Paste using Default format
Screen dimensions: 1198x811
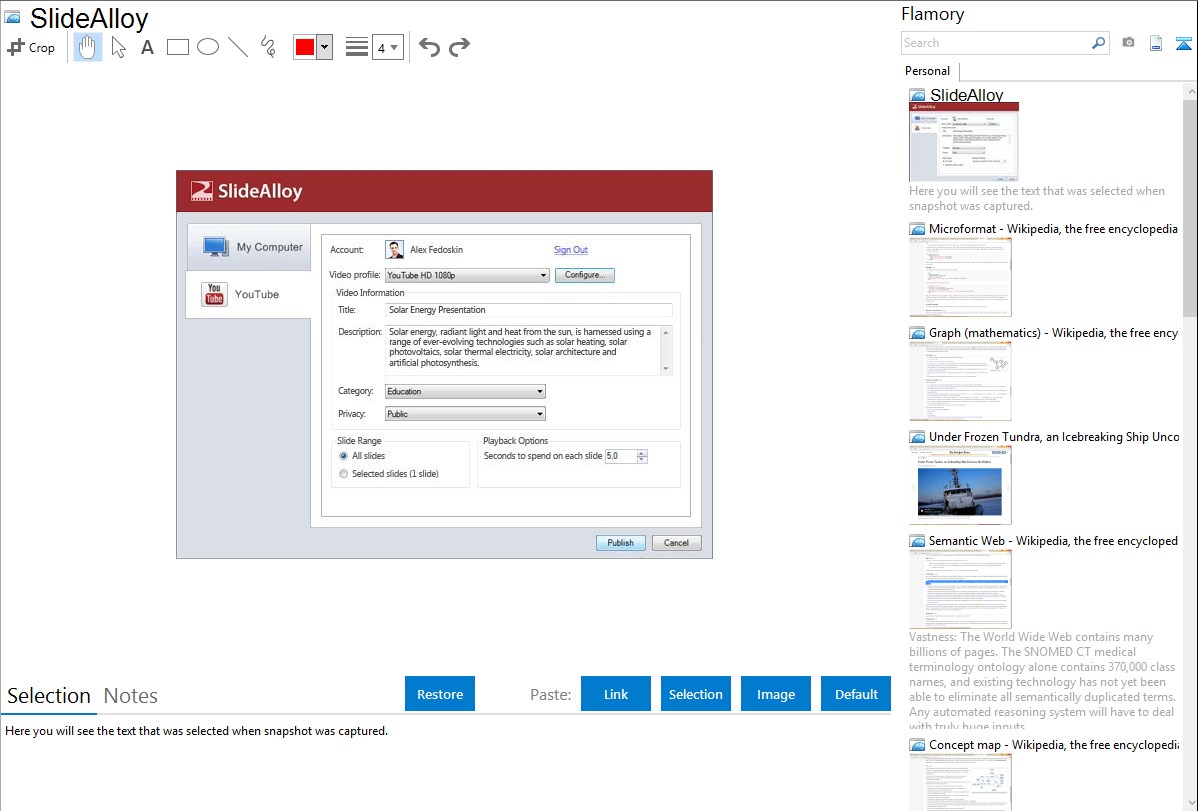click(856, 694)
